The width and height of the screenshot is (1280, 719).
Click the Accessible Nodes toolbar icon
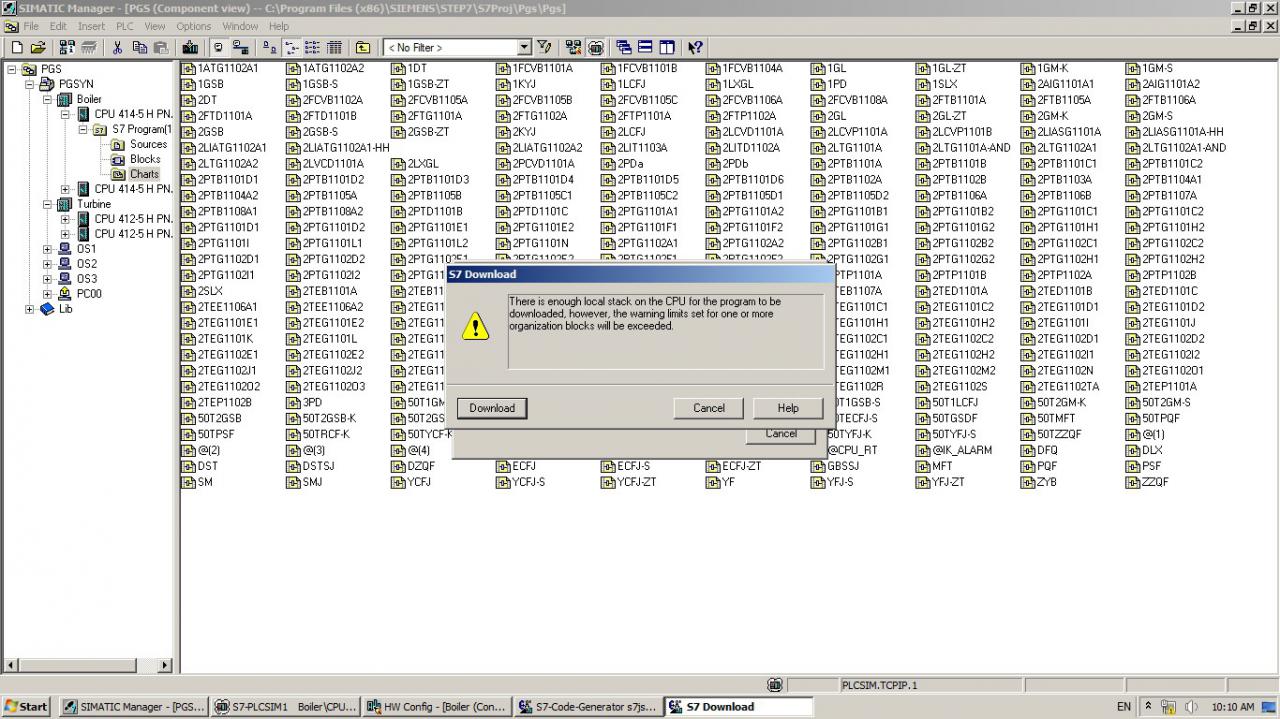coord(67,47)
